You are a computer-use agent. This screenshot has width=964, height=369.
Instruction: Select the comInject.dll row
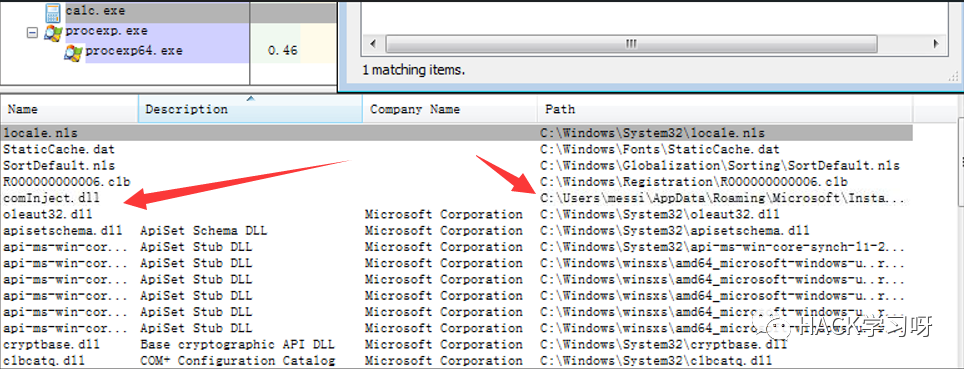tap(456, 198)
